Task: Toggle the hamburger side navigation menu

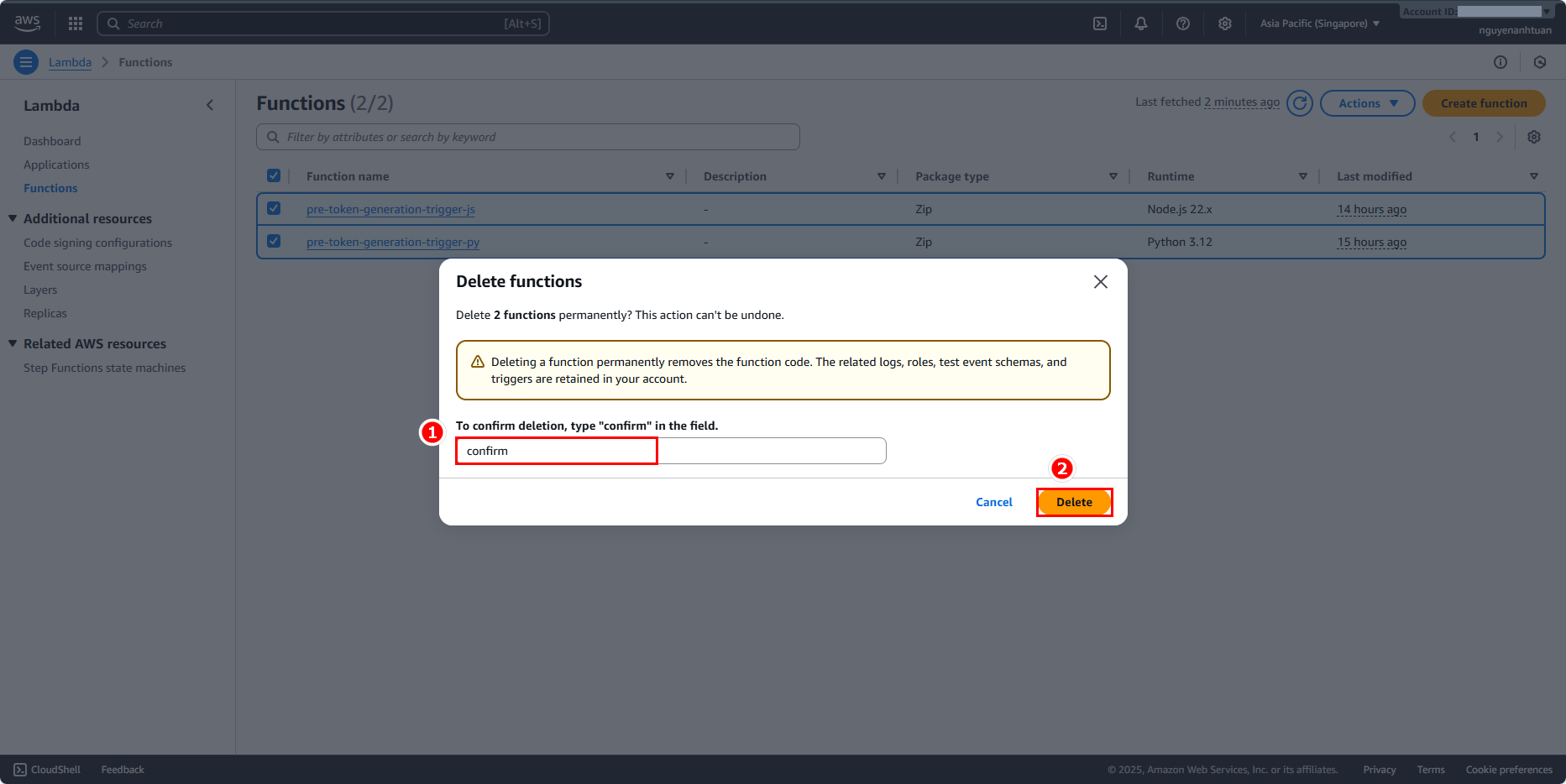Action: tap(26, 62)
